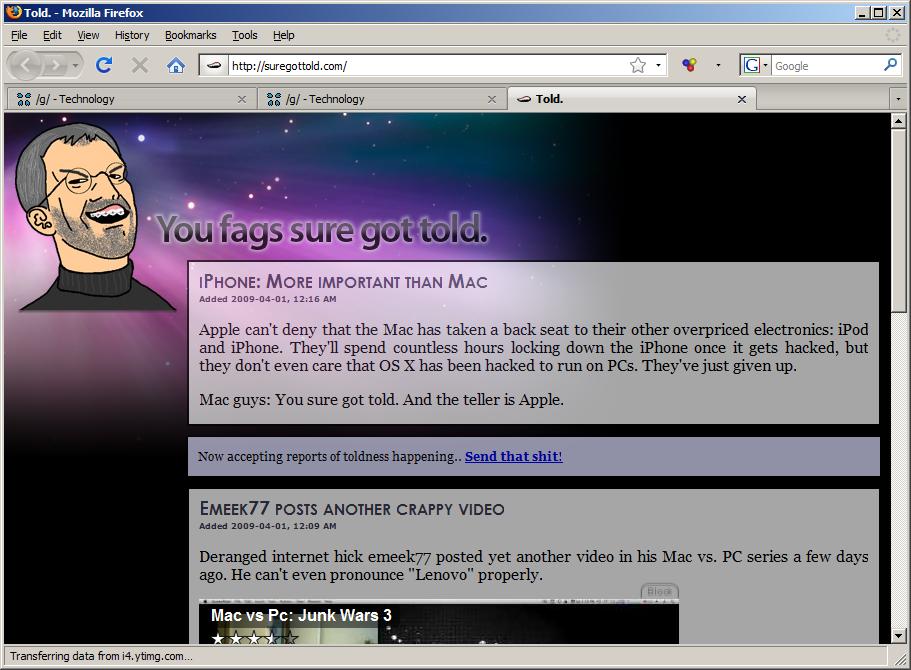Show the list all tabs dropdown
The image size is (911, 670).
click(x=898, y=99)
